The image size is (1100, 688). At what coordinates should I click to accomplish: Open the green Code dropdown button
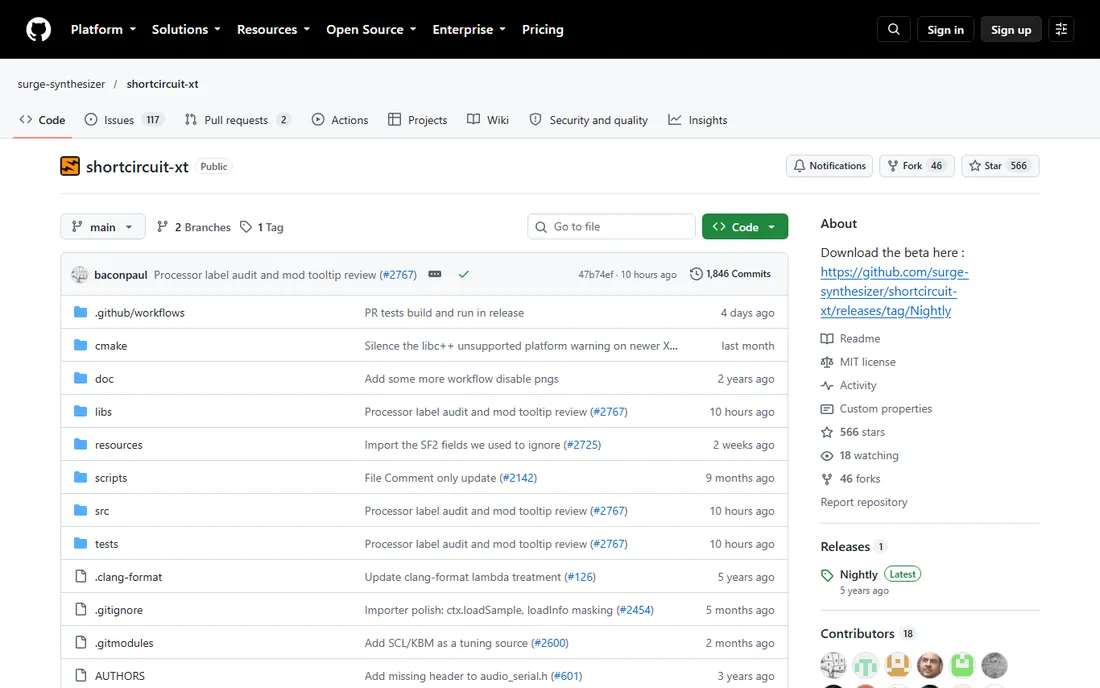(745, 227)
